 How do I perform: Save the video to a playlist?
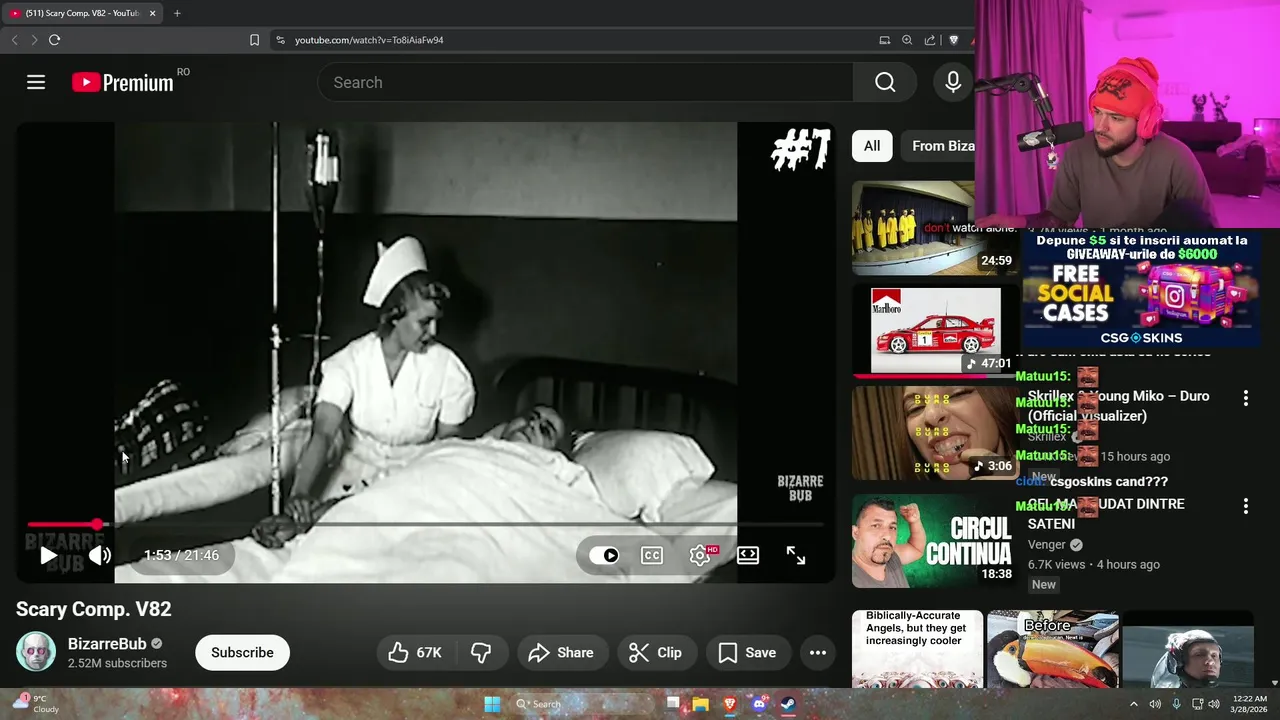(748, 652)
